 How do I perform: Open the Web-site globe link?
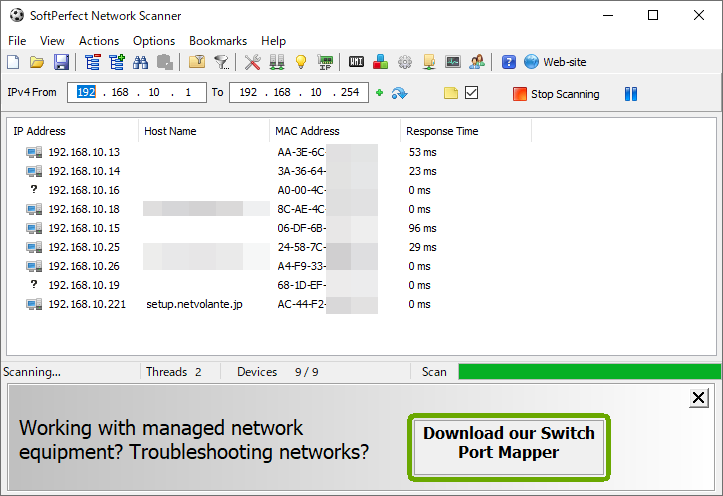(x=555, y=62)
